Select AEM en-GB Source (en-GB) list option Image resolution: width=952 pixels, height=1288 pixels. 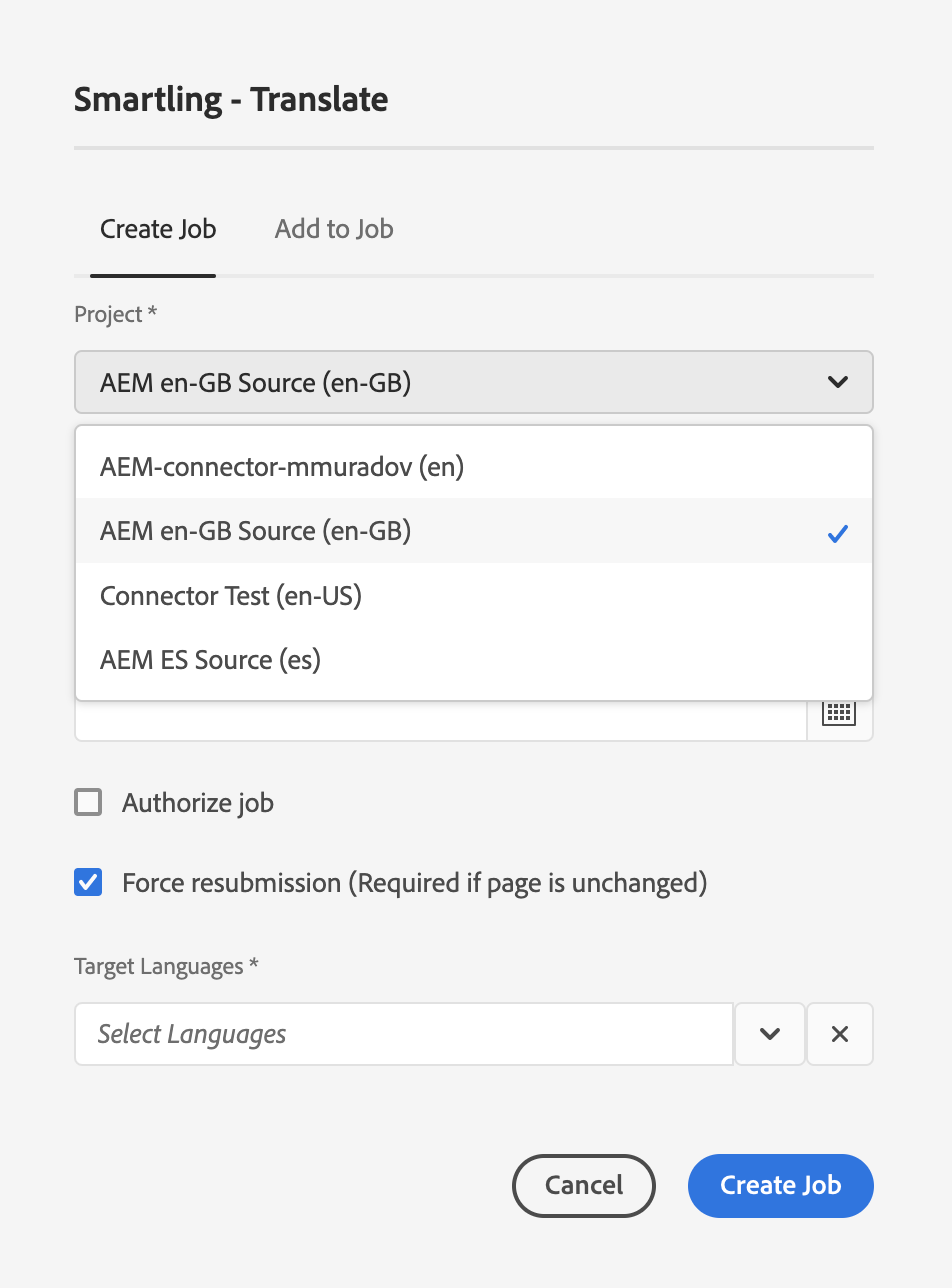[x=256, y=531]
